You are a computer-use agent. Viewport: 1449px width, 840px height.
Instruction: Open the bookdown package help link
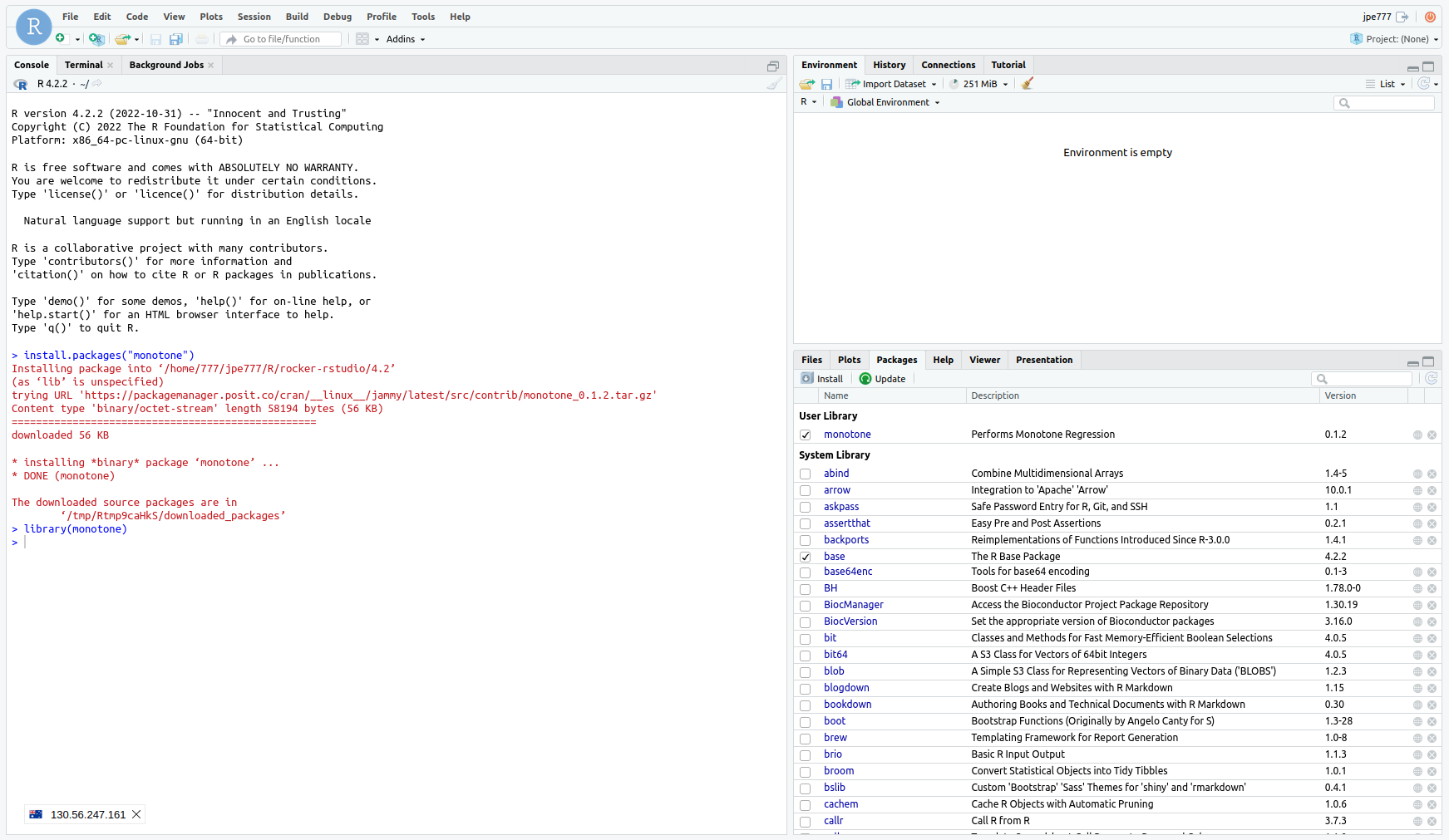pos(847,705)
